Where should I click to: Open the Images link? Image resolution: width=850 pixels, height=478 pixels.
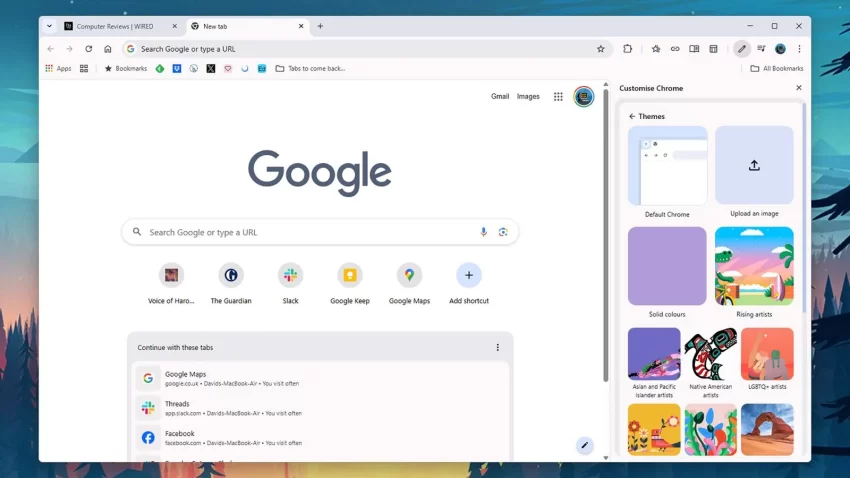pos(528,96)
